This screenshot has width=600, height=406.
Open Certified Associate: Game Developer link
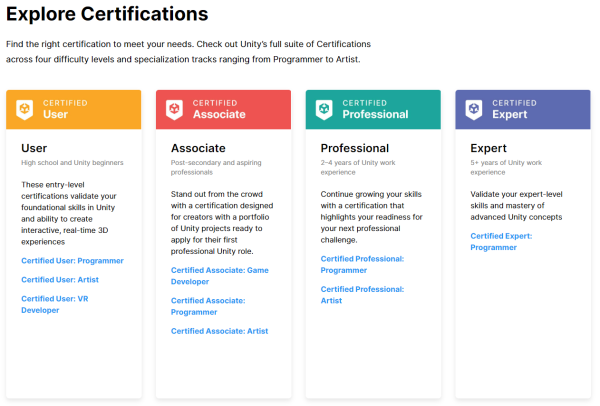pos(220,276)
